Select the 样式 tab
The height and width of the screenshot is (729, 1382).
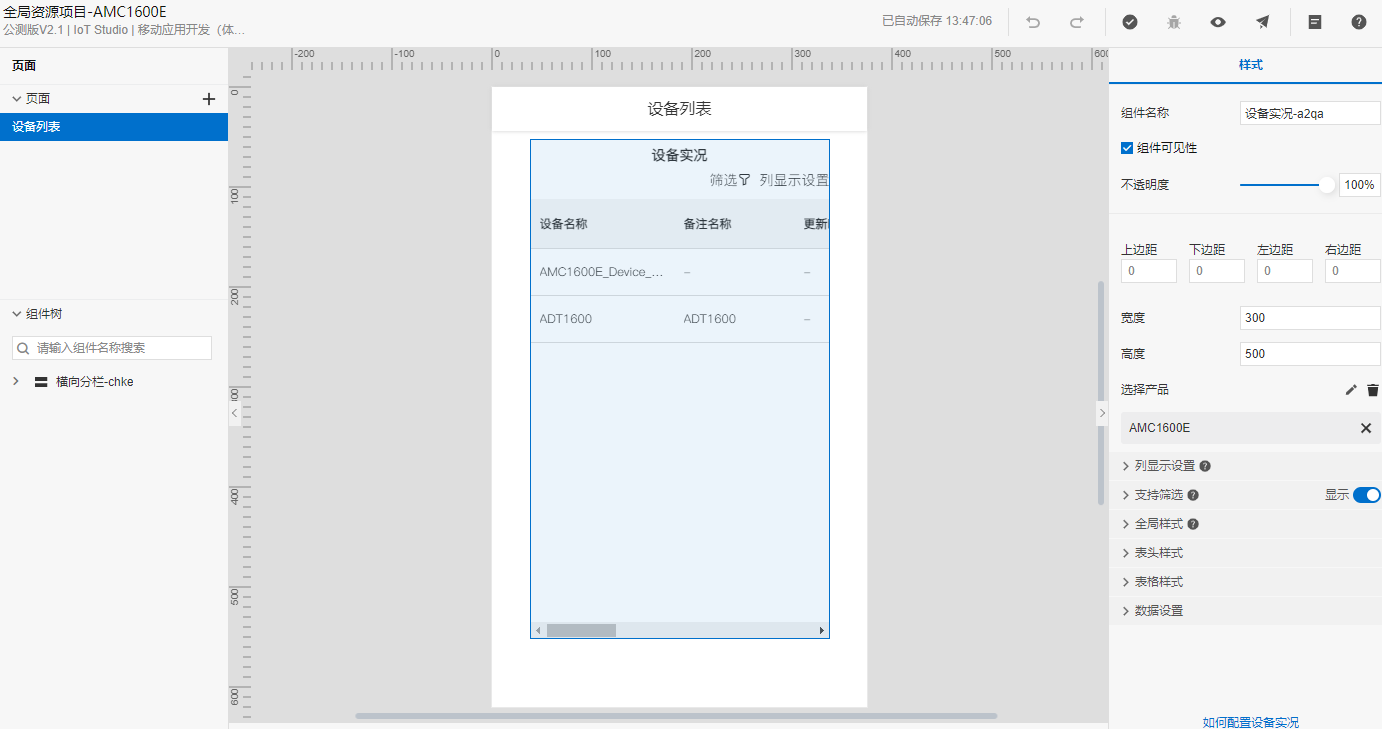(1250, 65)
